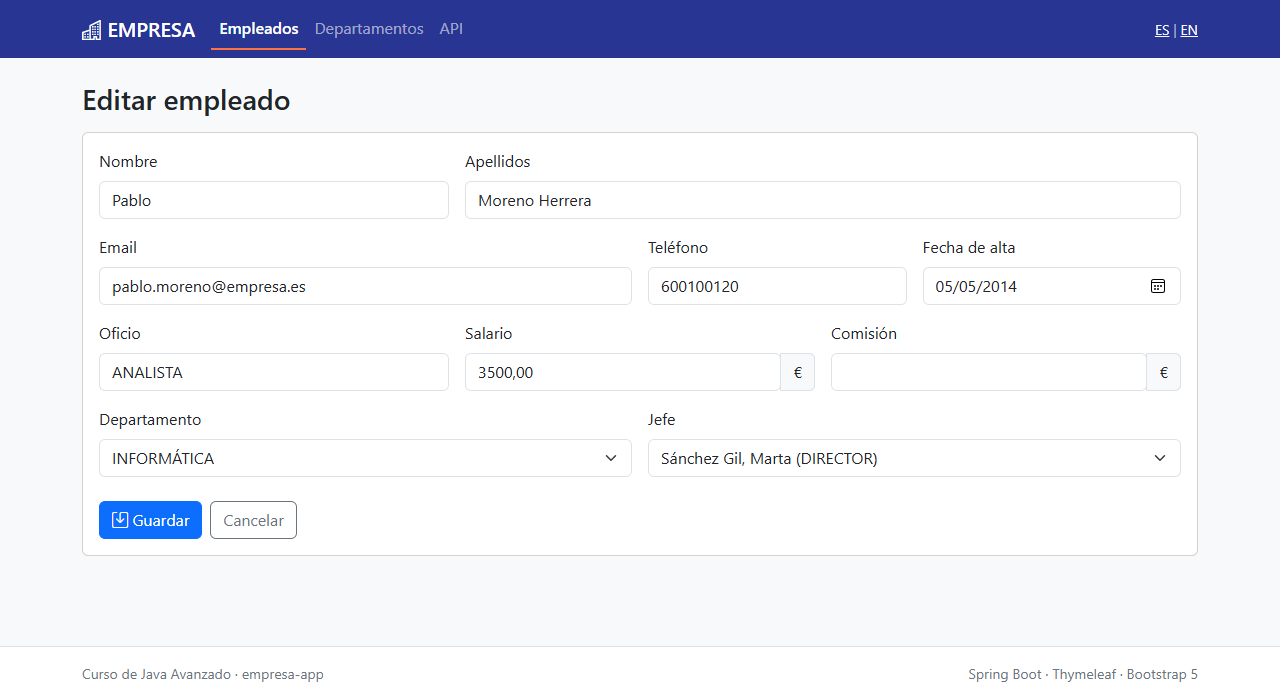Image resolution: width=1280 pixels, height=700 pixels.
Task: Click the euro addon beside Salario
Action: click(798, 372)
